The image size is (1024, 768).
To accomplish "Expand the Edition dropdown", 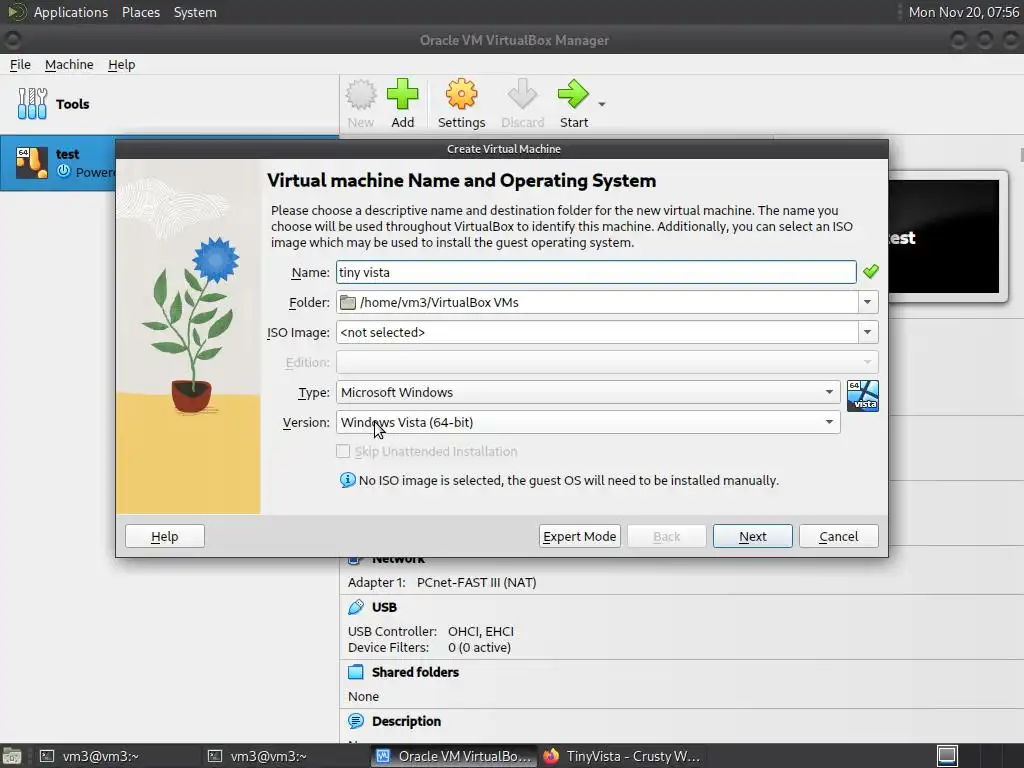I will (867, 362).
